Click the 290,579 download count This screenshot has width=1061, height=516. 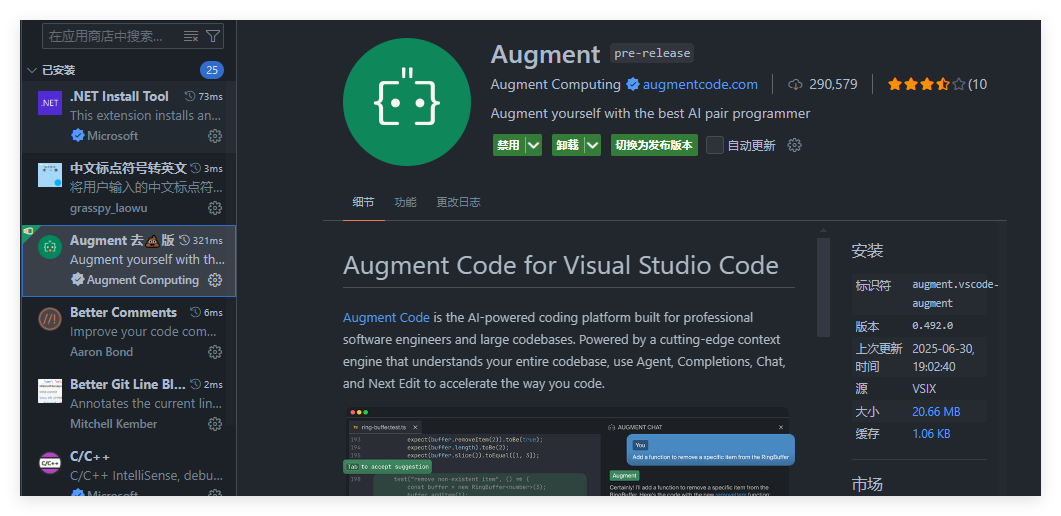[x=833, y=85]
